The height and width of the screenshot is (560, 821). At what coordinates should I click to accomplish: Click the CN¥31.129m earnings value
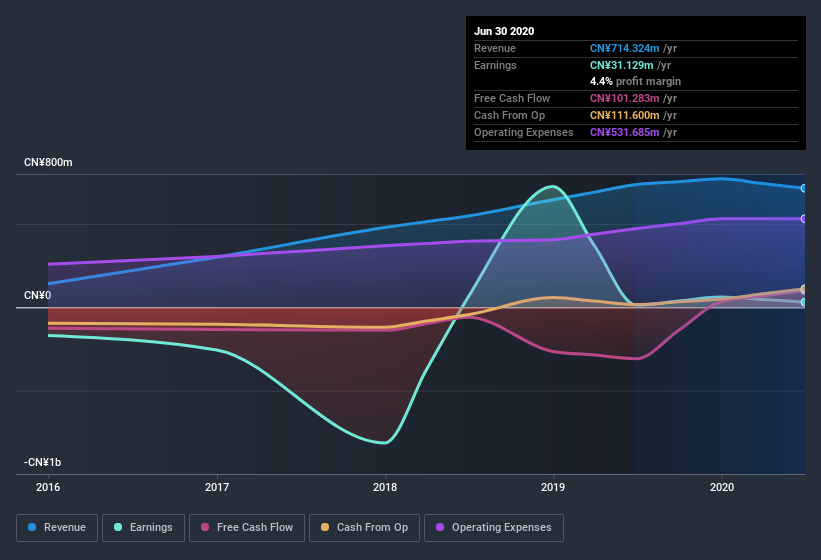(622, 65)
